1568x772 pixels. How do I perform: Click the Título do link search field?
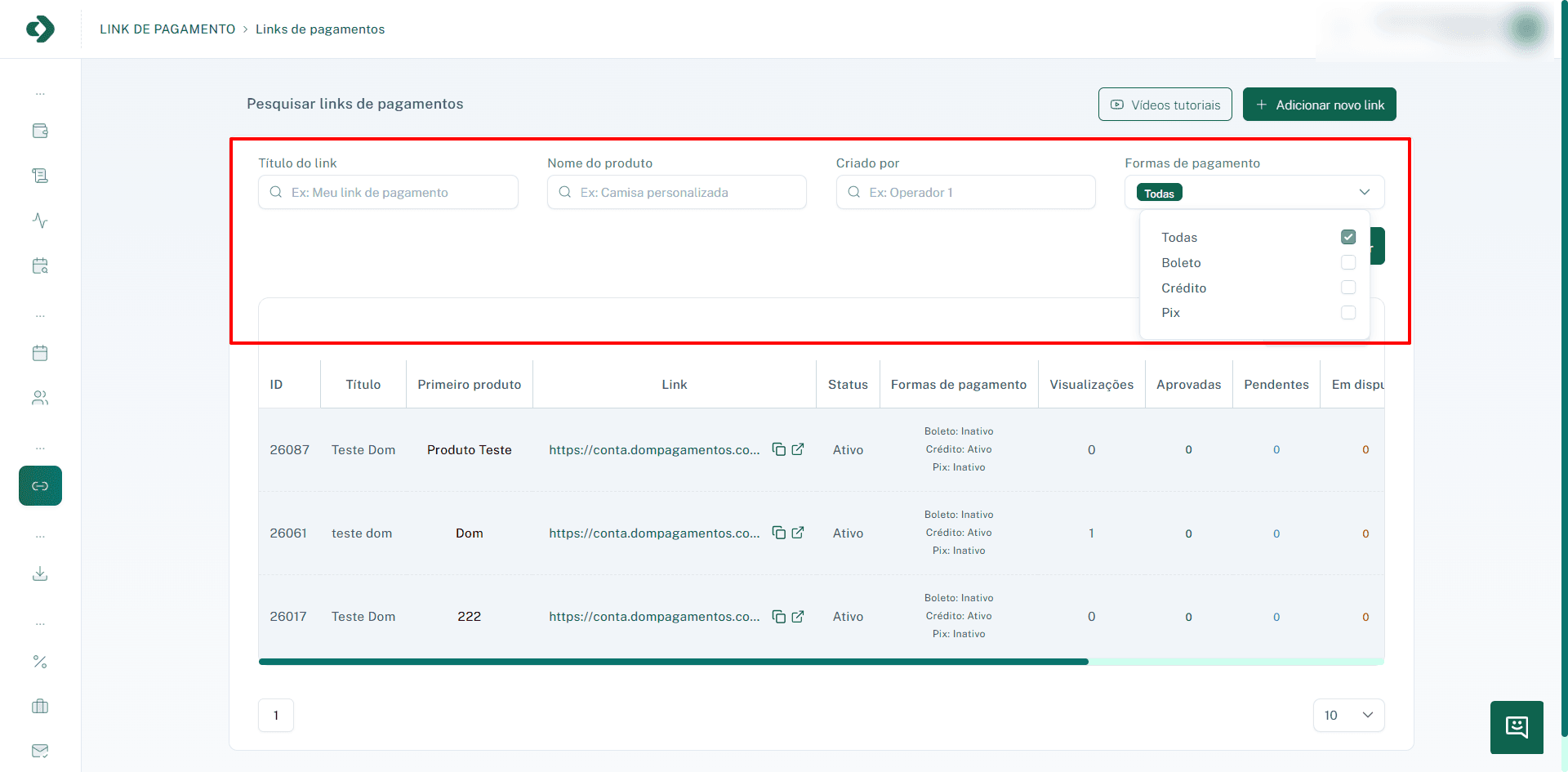point(388,192)
